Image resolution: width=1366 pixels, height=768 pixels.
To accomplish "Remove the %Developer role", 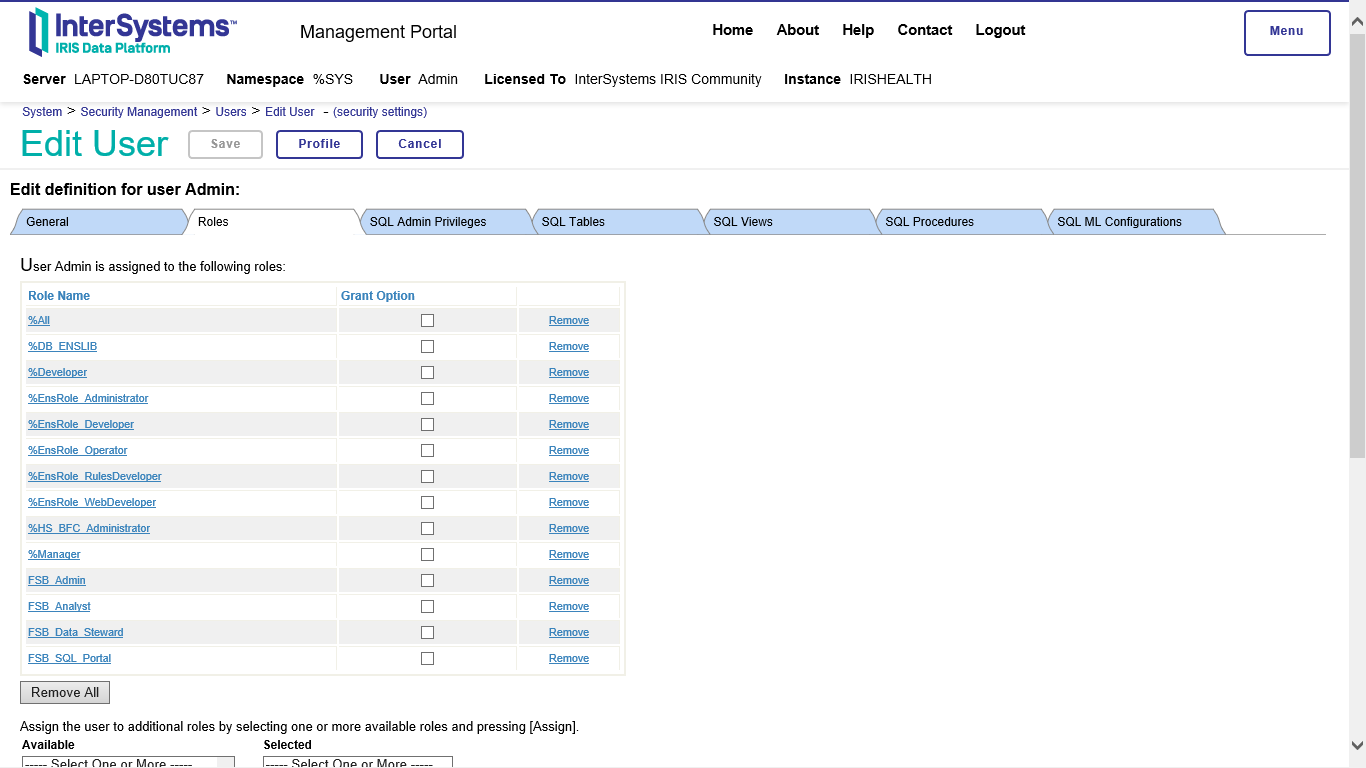I will pos(569,372).
